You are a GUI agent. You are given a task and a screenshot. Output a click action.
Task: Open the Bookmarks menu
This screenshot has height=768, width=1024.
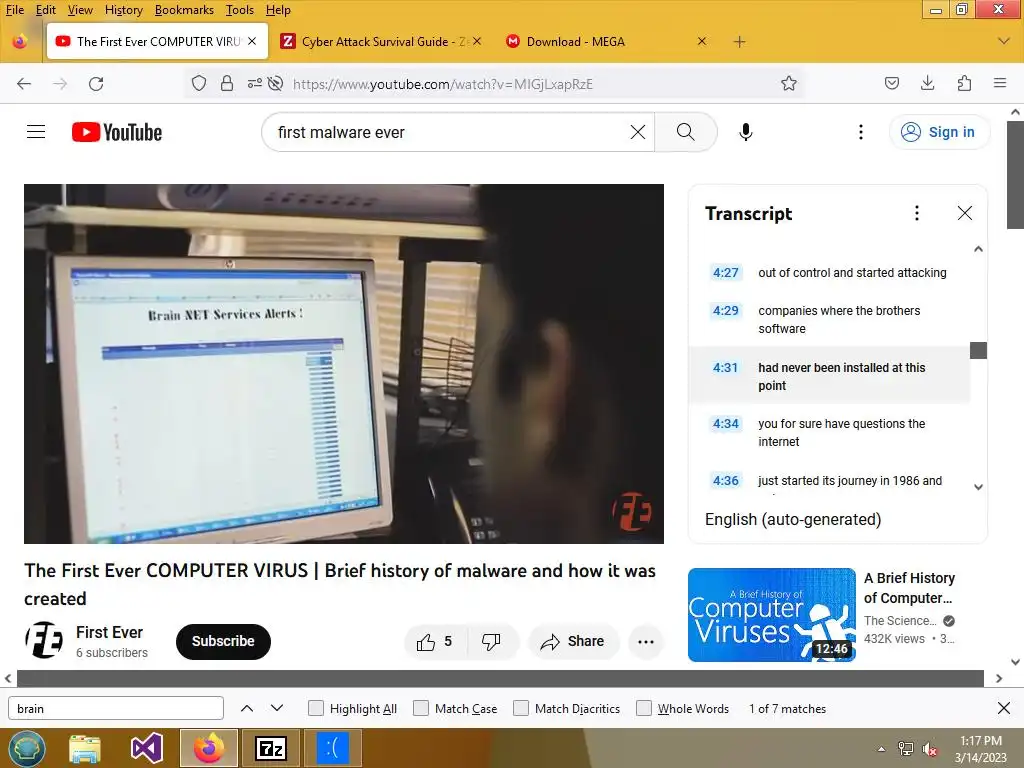point(184,10)
